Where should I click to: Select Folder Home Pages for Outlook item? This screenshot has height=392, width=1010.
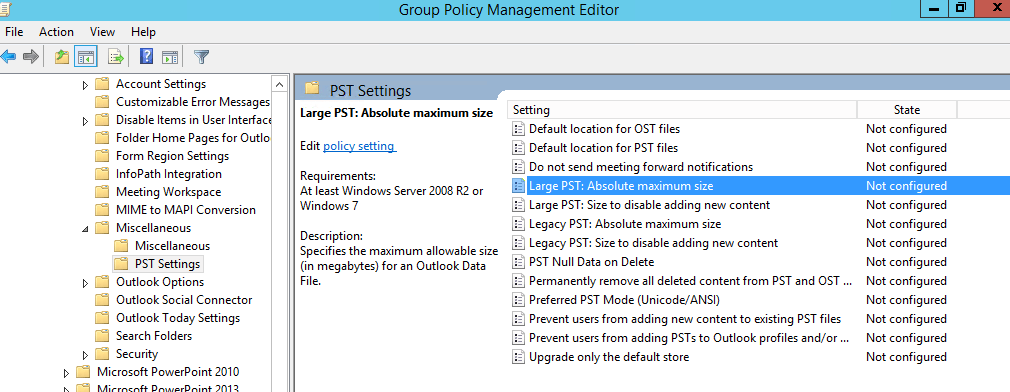[193, 138]
